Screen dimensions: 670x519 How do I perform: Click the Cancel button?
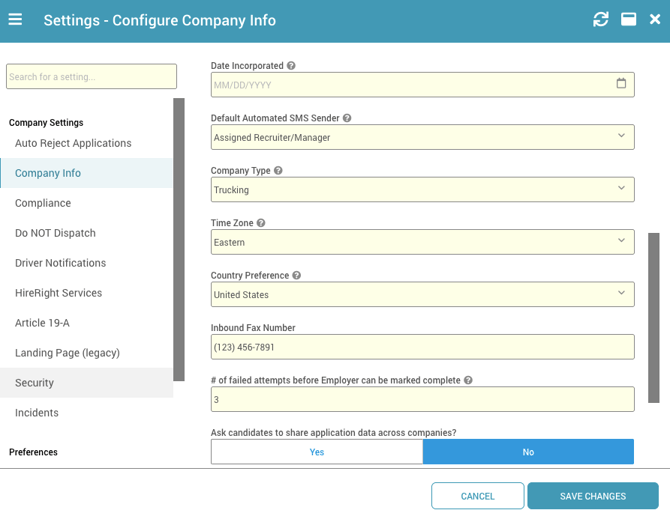[478, 496]
